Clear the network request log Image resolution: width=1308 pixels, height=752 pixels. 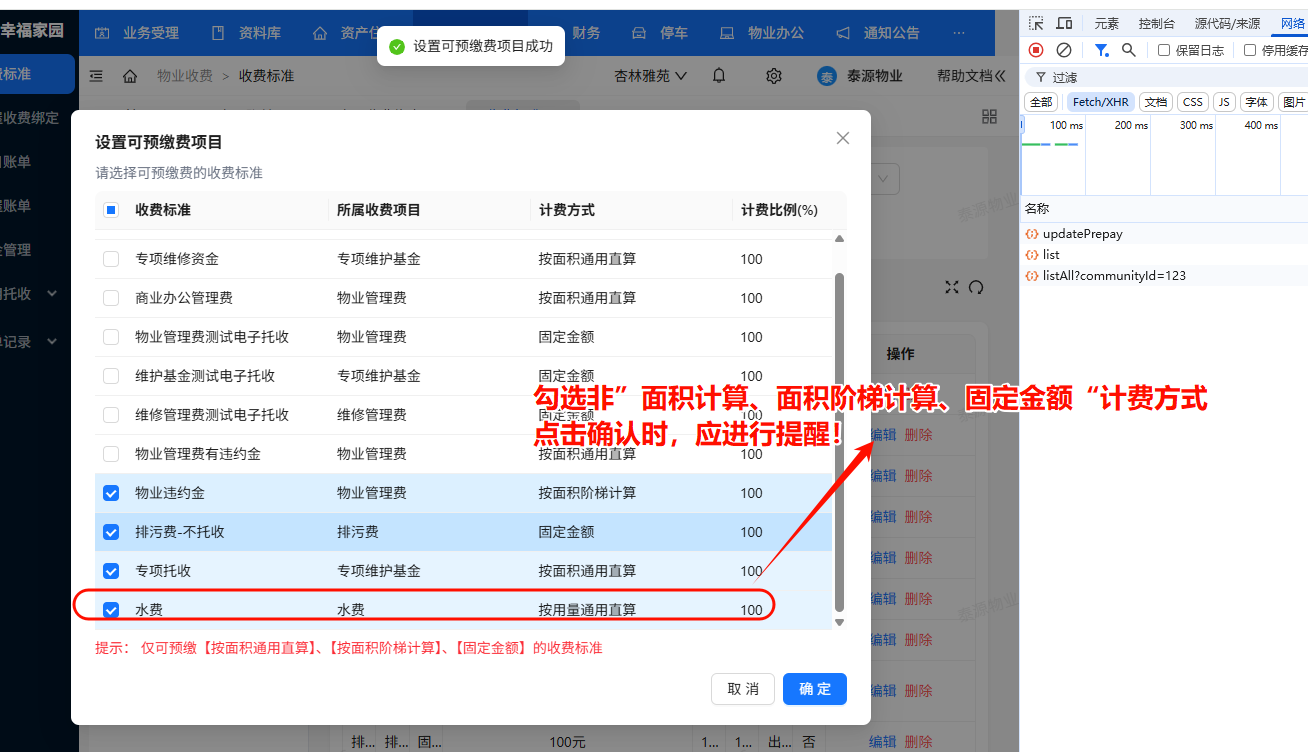pos(1063,50)
